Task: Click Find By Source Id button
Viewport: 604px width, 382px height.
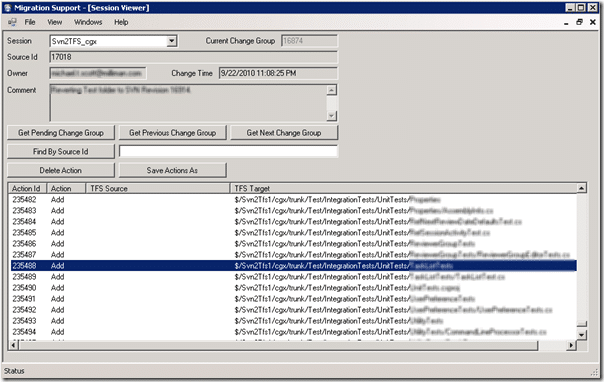Action: point(61,152)
